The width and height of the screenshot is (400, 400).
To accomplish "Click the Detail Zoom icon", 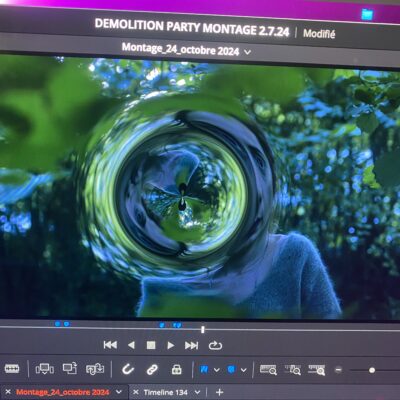I will tap(293, 370).
